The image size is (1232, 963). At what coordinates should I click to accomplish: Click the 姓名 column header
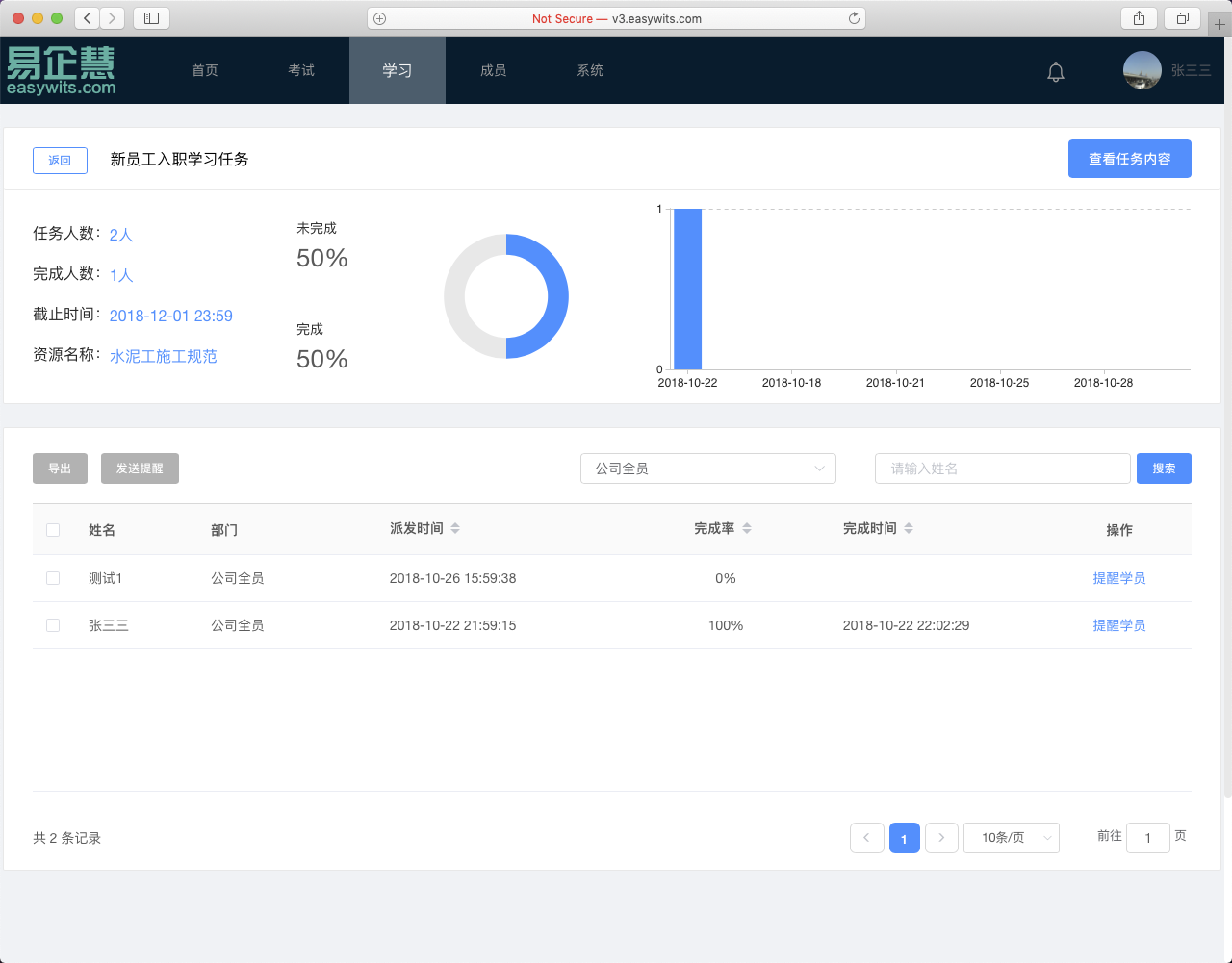(x=102, y=530)
